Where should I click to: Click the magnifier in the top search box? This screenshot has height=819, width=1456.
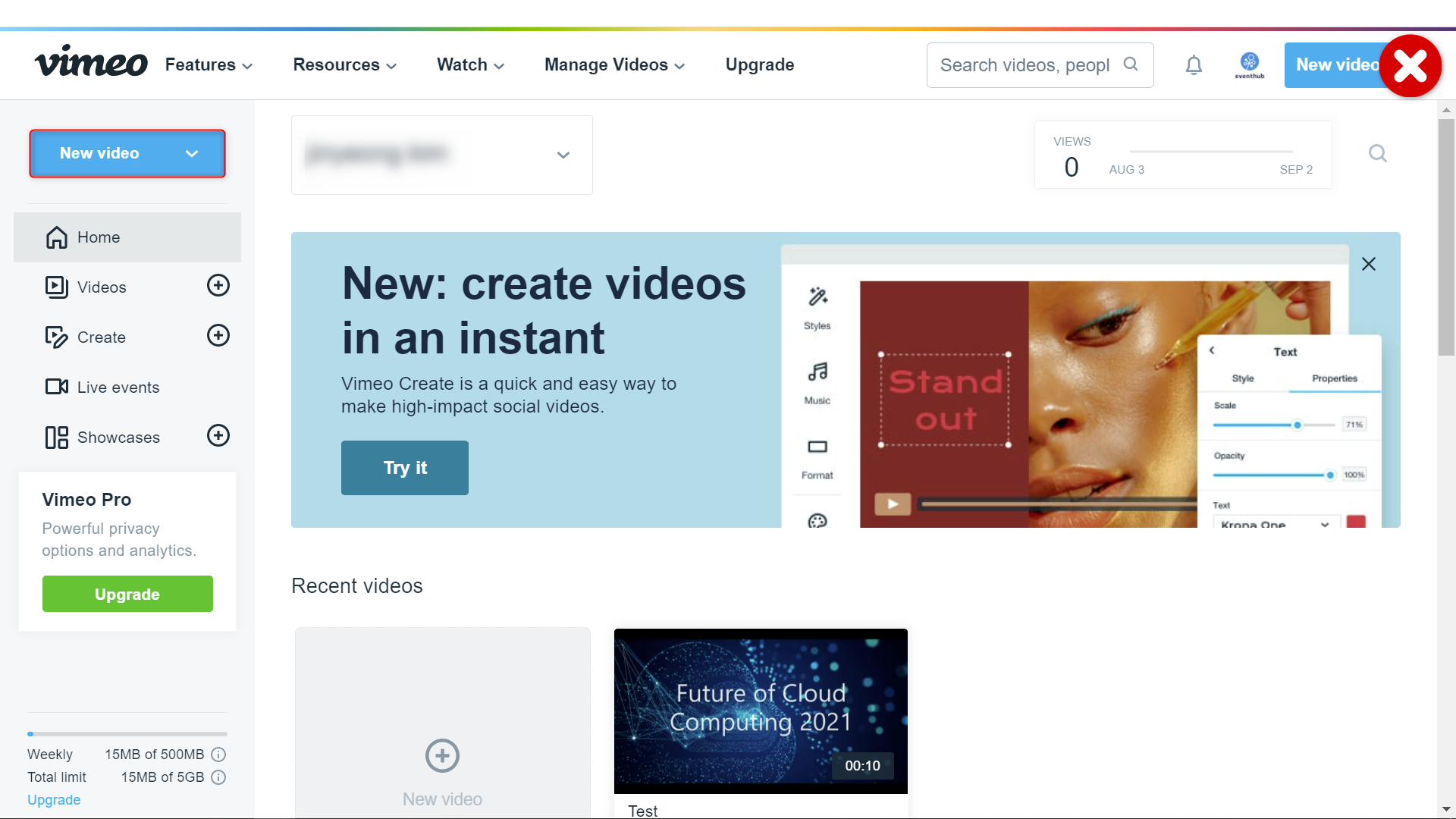(1131, 64)
